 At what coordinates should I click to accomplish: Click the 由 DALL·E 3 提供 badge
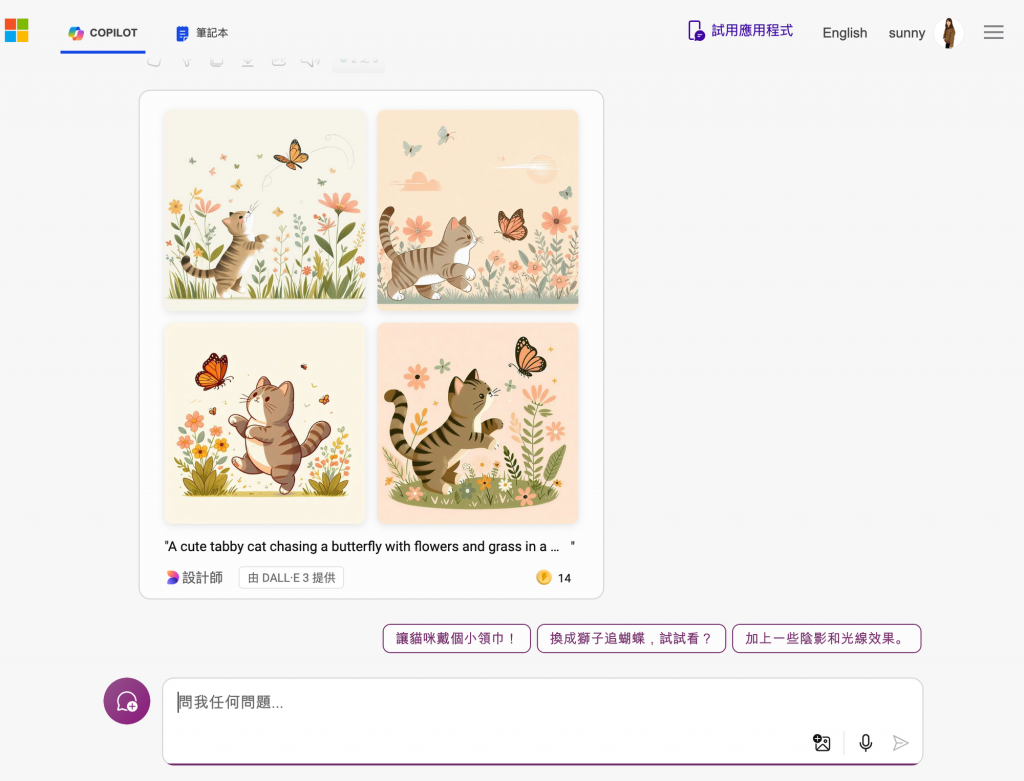pos(291,578)
